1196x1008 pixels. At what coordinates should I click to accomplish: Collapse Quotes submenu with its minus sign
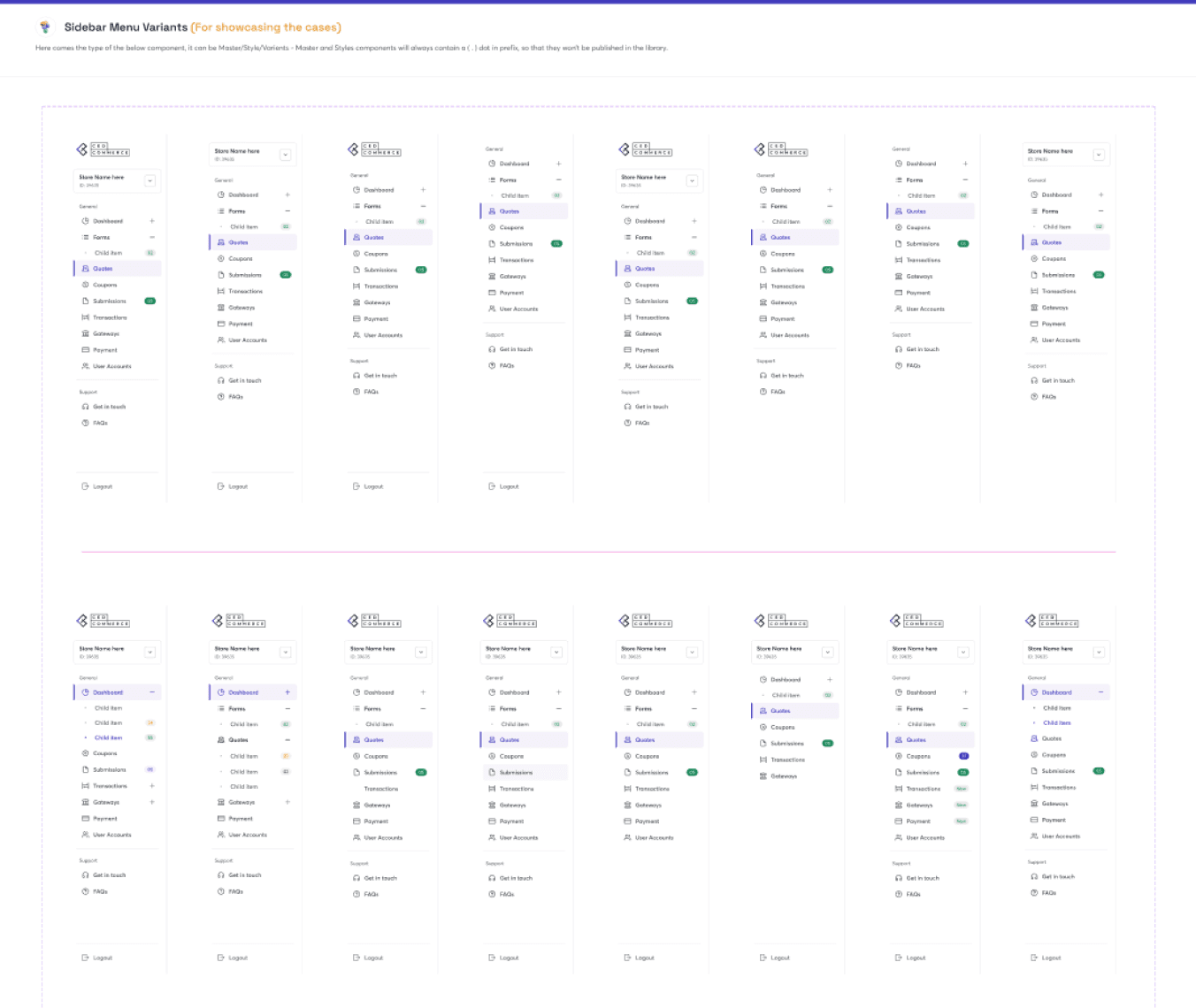coord(287,740)
